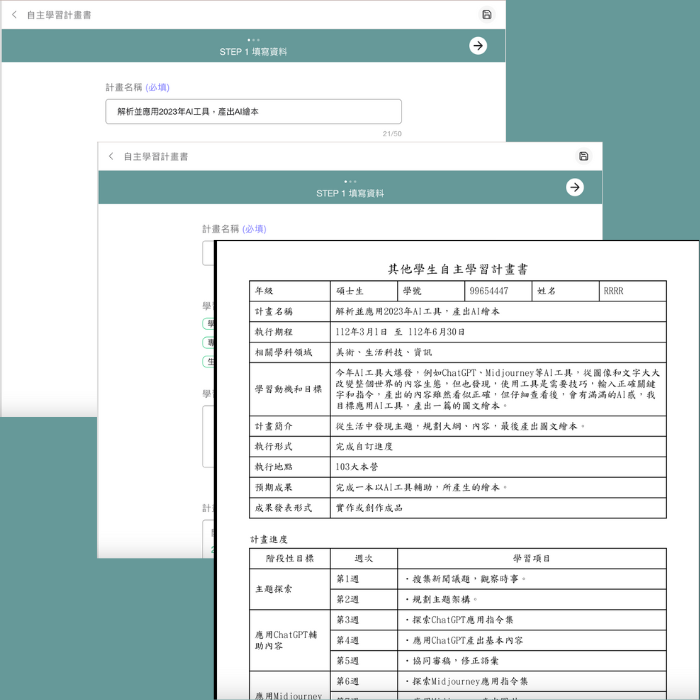700x700 pixels.
Task: Click the save icon in the top window
Action: click(x=487, y=15)
